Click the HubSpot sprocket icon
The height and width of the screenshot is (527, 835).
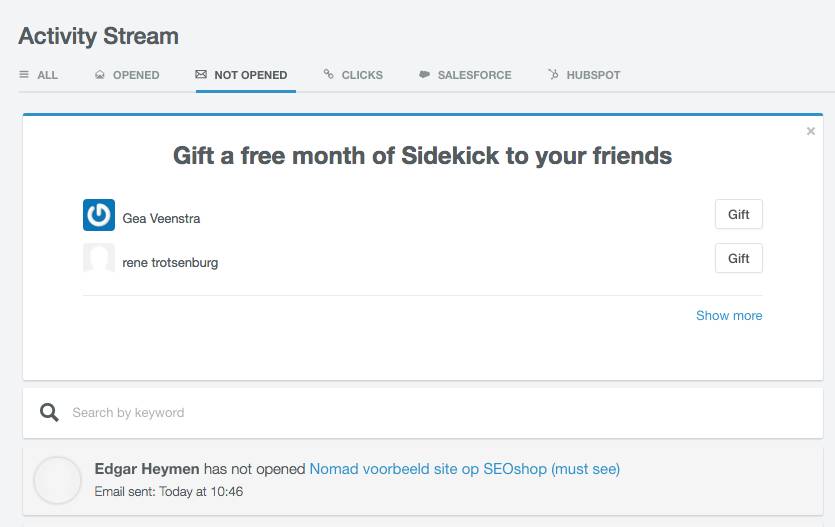(x=553, y=75)
